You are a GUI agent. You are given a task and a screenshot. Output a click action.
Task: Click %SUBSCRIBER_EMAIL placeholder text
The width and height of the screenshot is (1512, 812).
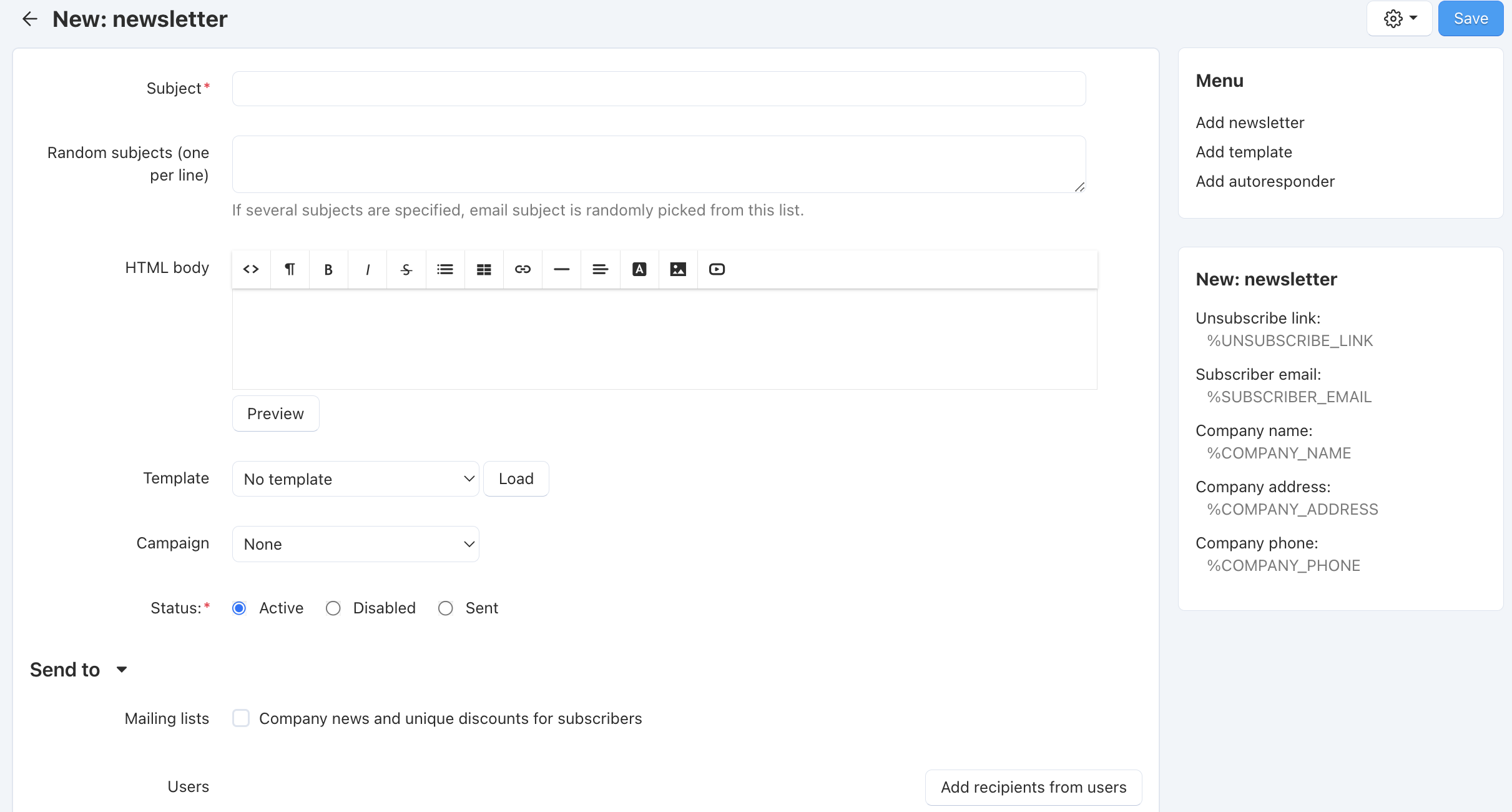pyautogui.click(x=1289, y=397)
